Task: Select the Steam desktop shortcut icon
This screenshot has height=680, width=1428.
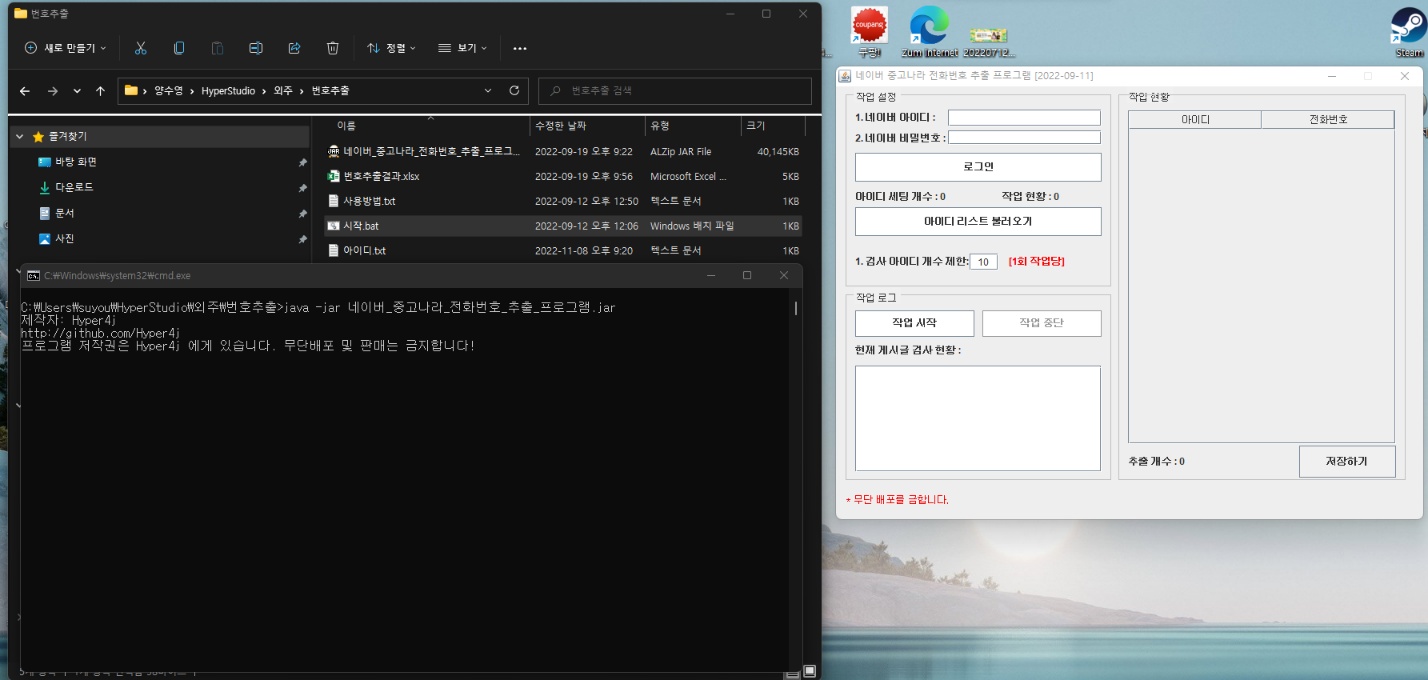Action: point(1408,32)
